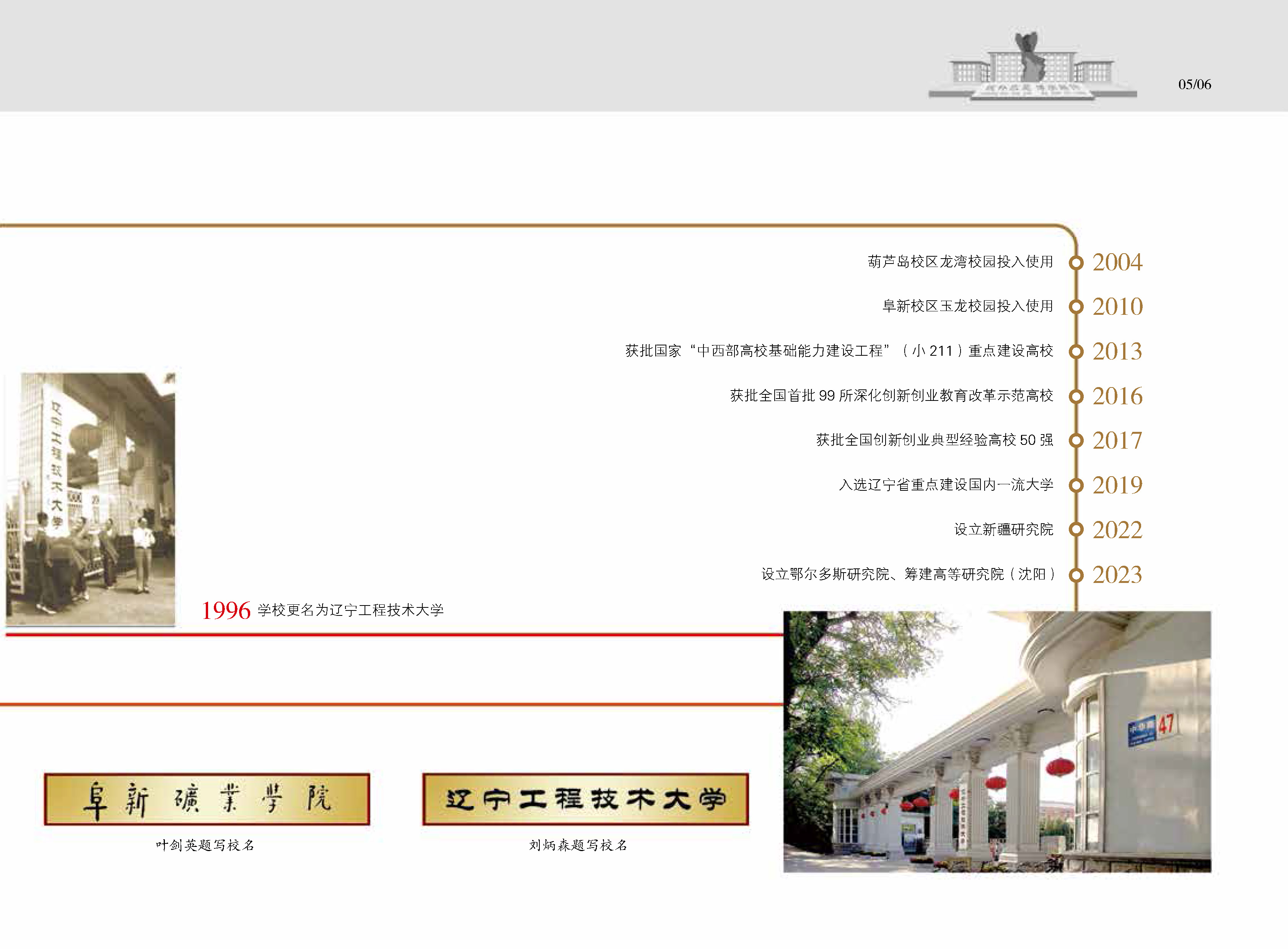Click the 2017 timeline marker circle
Viewport: 1288px width, 949px height.
[x=1076, y=441]
